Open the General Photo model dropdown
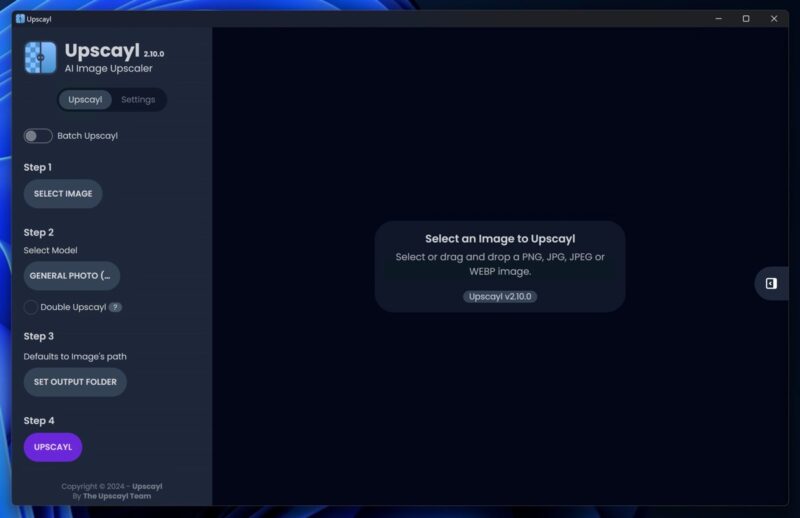The width and height of the screenshot is (800, 518). point(71,276)
